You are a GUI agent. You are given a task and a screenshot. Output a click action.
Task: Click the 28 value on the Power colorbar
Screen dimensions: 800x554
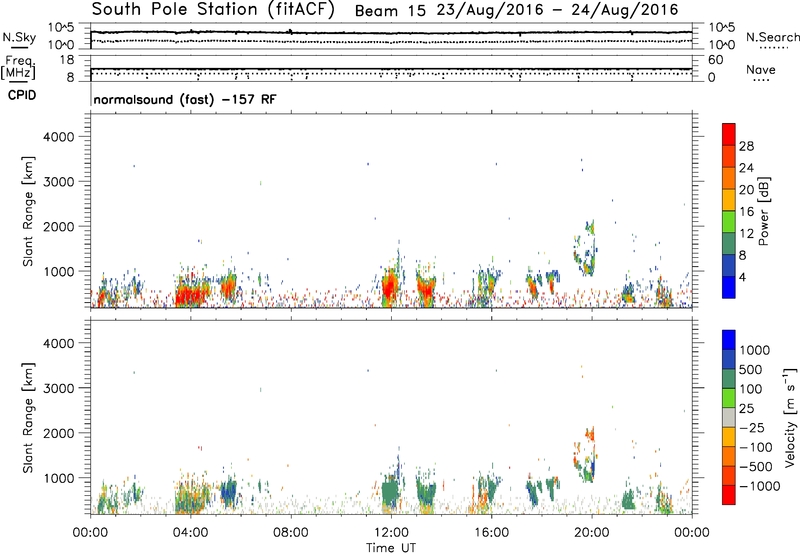(746, 146)
